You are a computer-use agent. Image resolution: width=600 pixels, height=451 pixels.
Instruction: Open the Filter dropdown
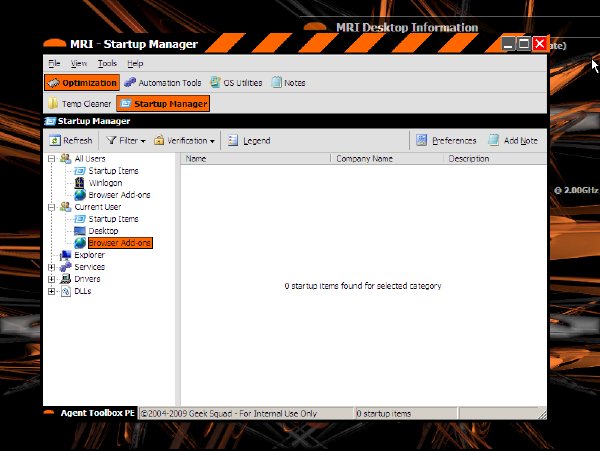(126, 140)
